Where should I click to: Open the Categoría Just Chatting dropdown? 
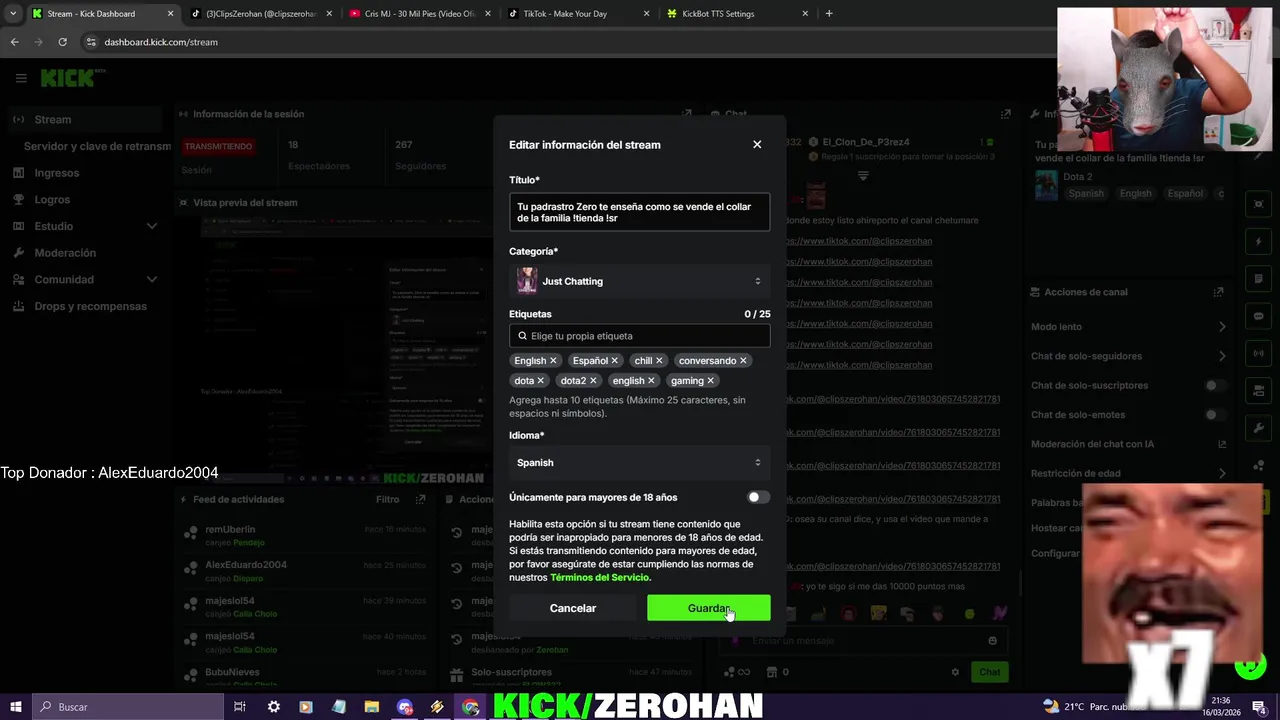click(x=639, y=281)
